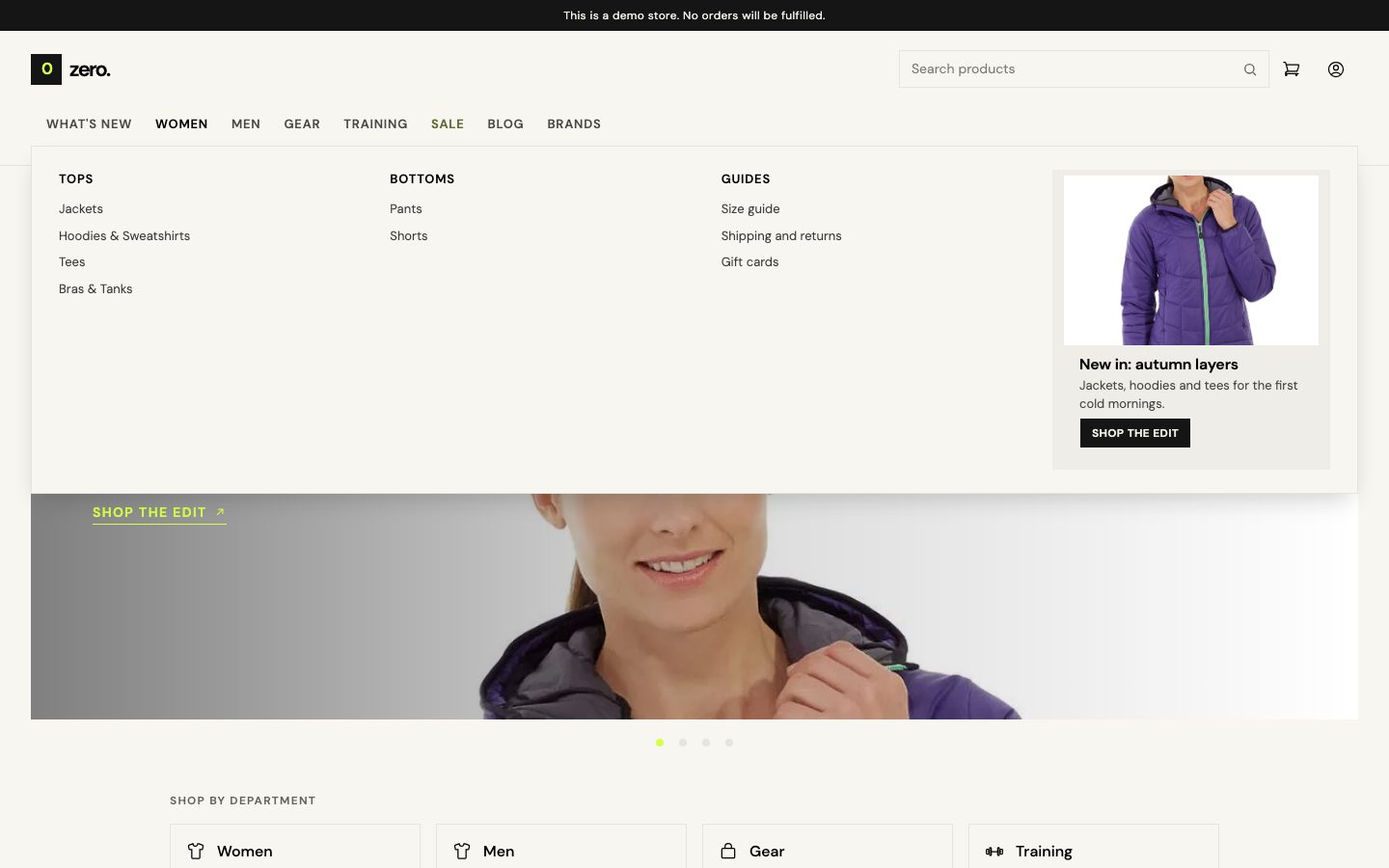
Task: Open the Blog page
Action: pyautogui.click(x=505, y=123)
